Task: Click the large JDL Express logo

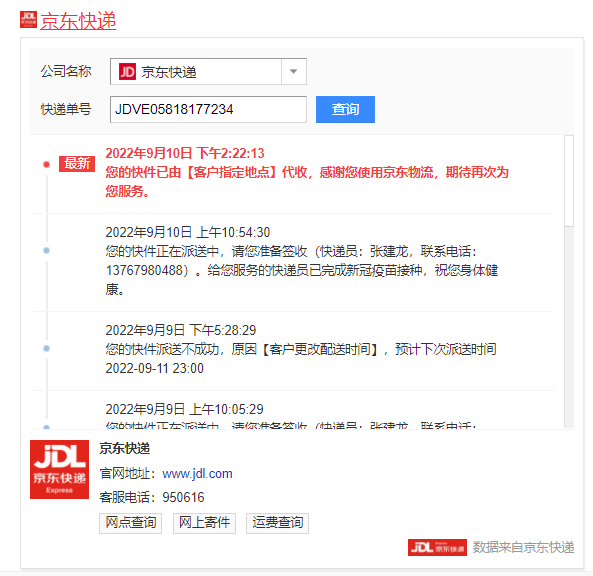Action: [59, 469]
